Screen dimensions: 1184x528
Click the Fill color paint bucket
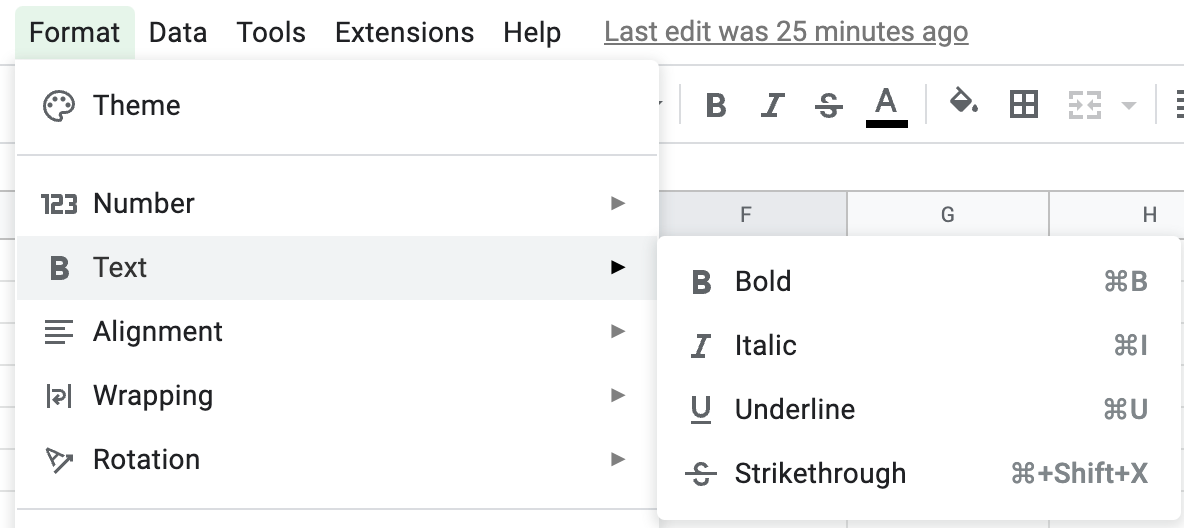(x=964, y=103)
